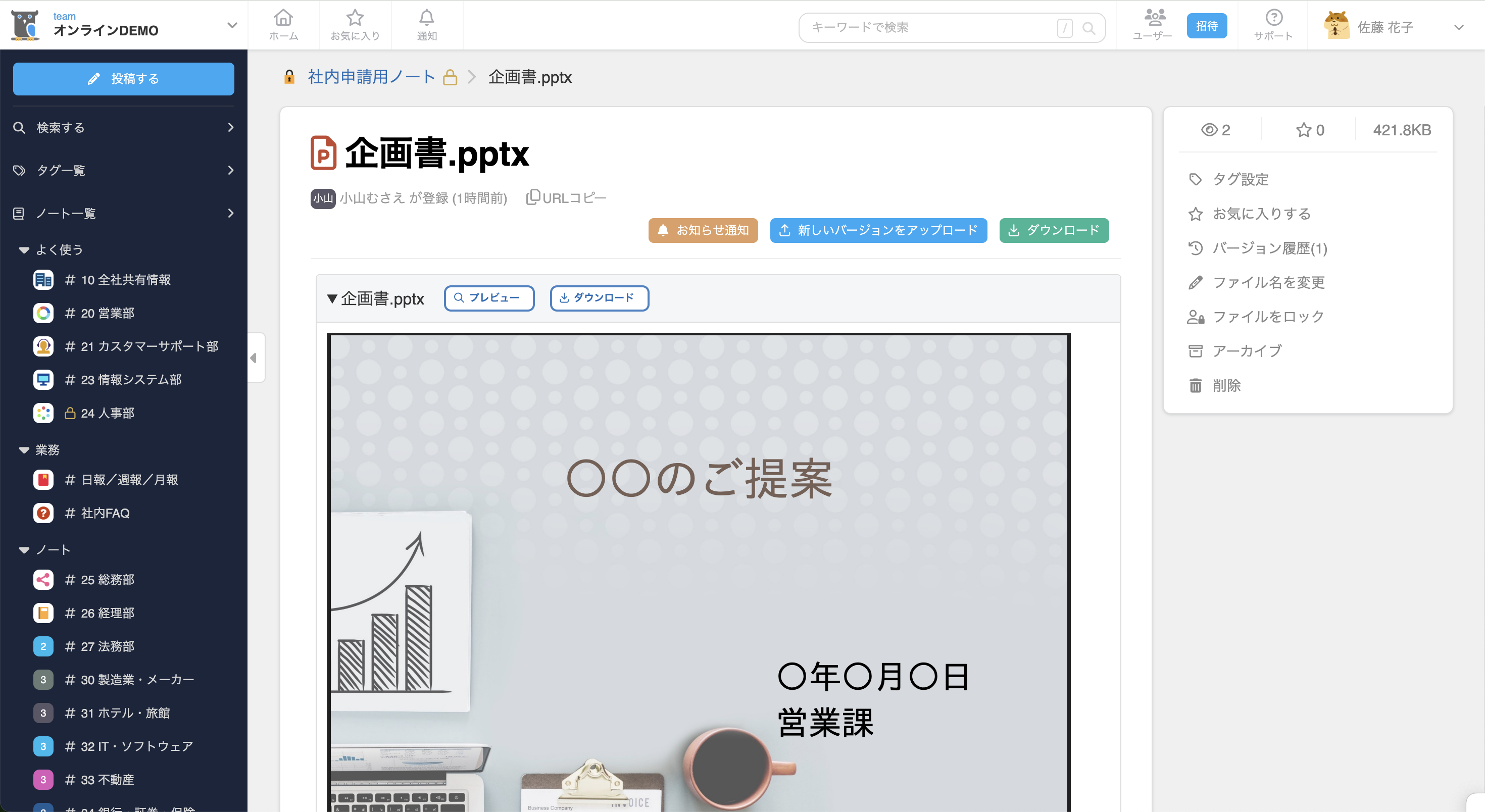Click the search magnifier in keyword box
1485x812 pixels.
[x=1088, y=28]
